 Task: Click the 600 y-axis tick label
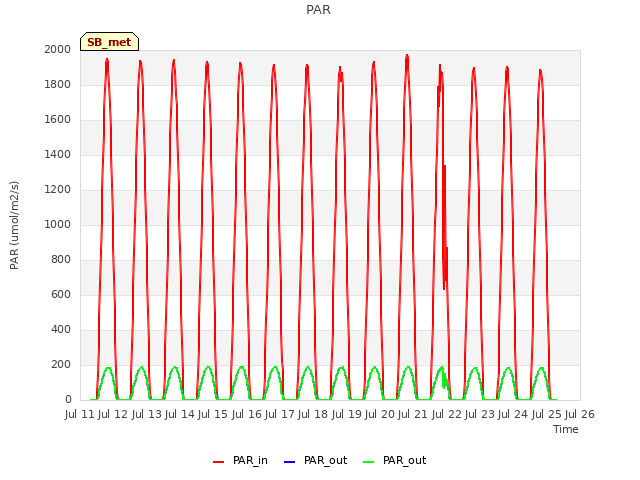61,295
